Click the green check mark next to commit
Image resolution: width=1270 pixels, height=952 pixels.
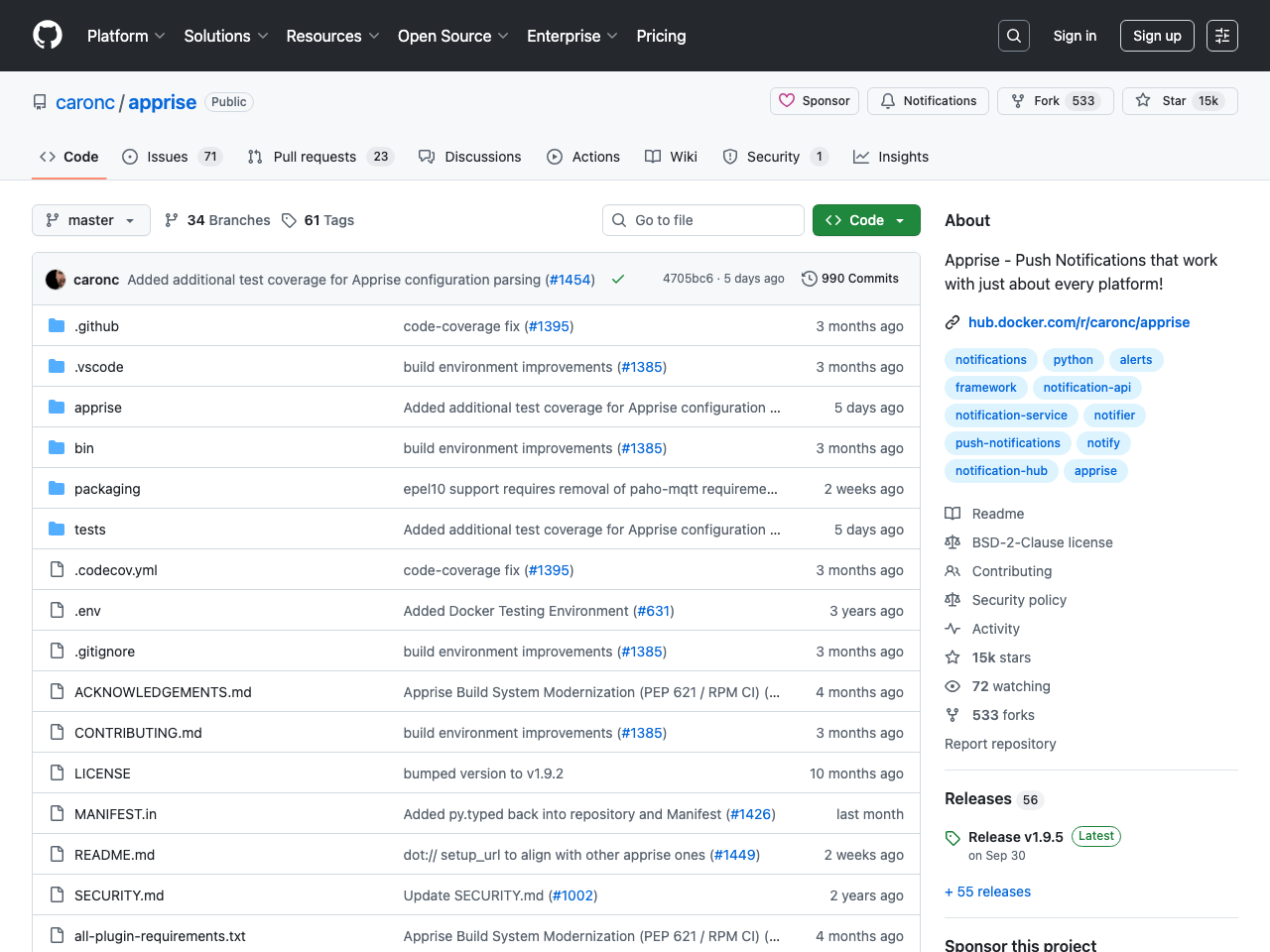[x=617, y=279]
